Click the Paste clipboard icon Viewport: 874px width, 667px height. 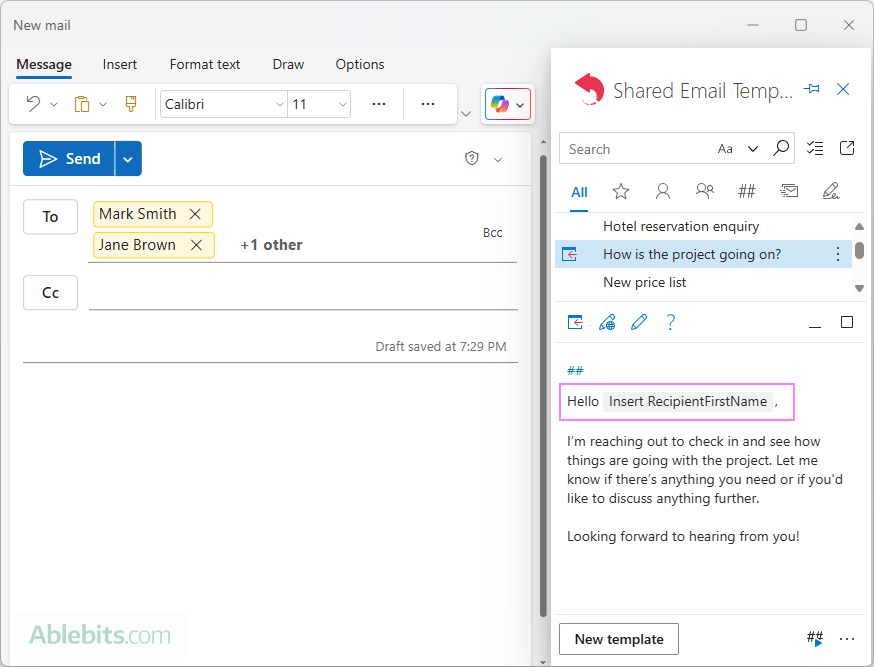82,104
